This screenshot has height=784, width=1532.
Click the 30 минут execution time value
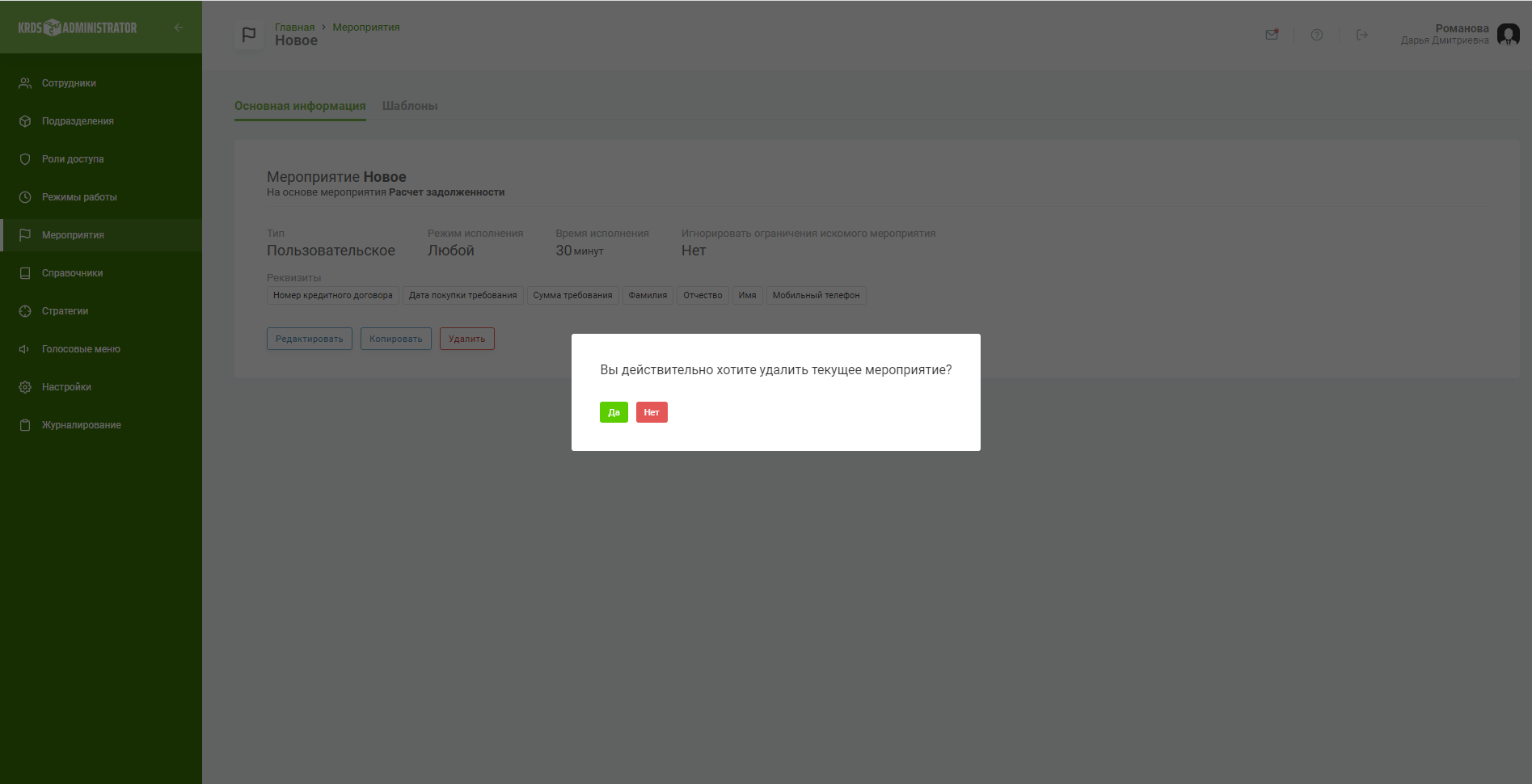[x=580, y=251]
